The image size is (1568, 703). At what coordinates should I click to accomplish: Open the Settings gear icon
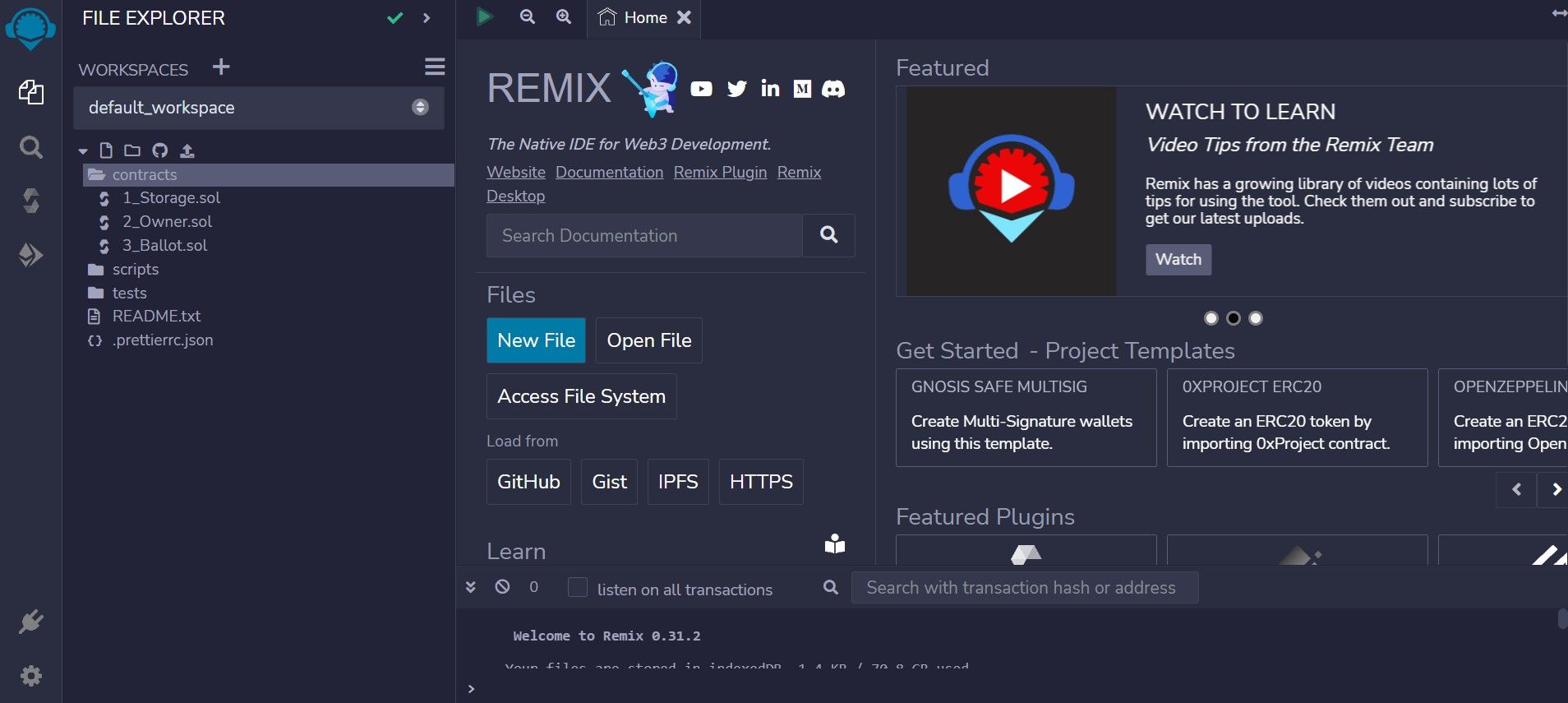[31, 676]
